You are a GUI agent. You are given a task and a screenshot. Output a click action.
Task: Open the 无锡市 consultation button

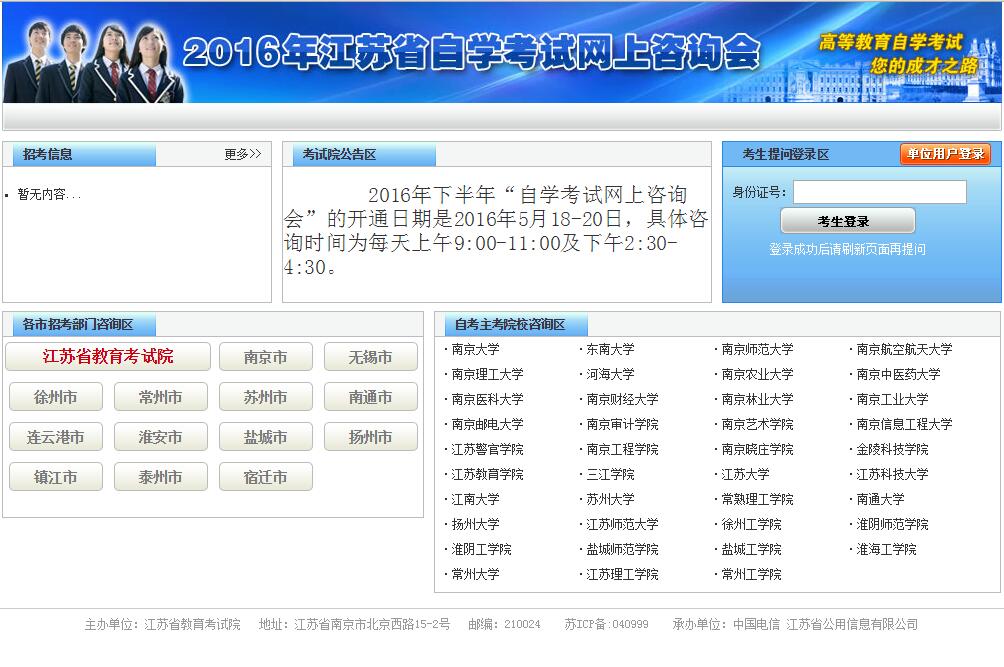coord(370,357)
